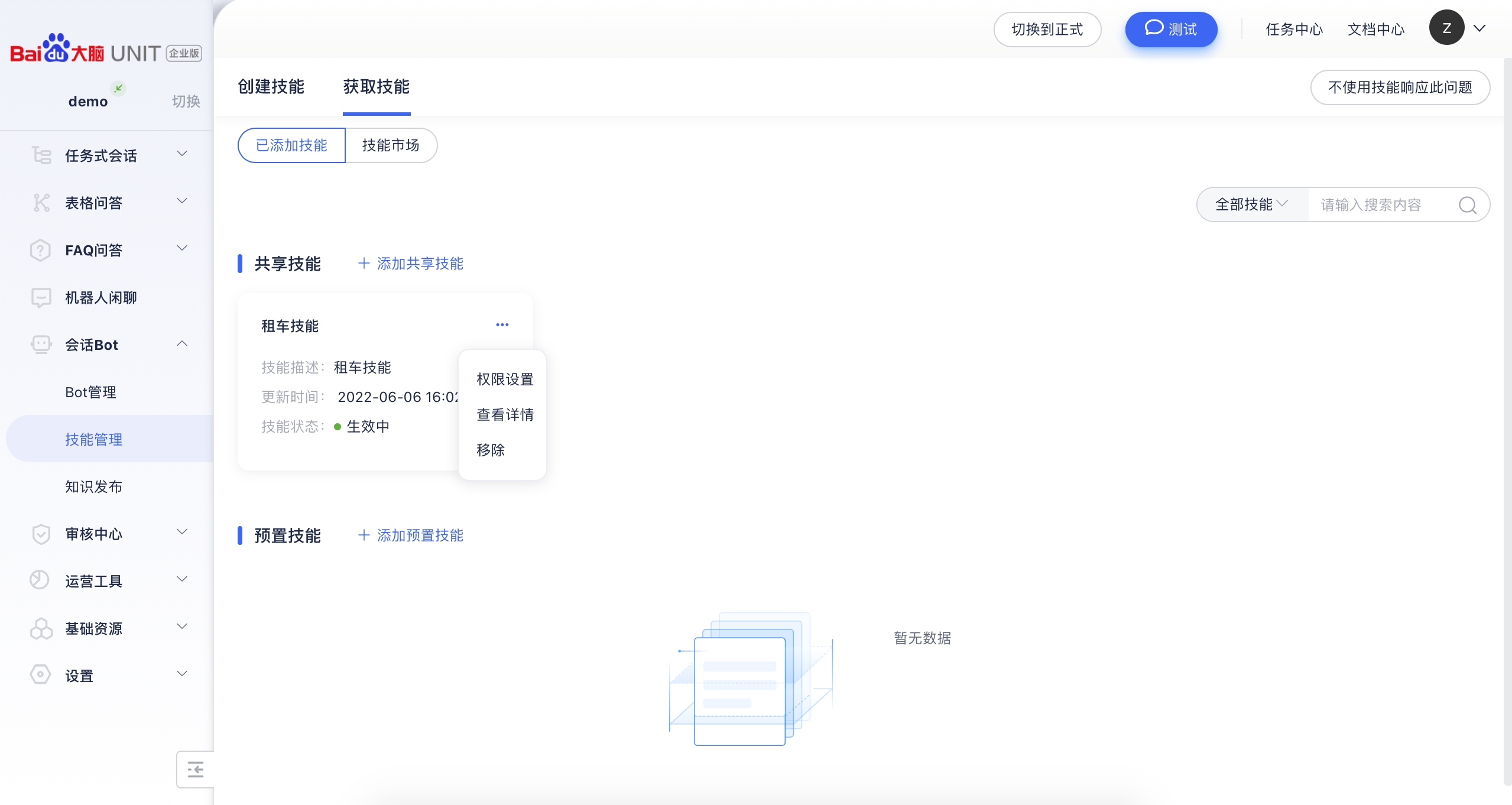The width and height of the screenshot is (1512, 805).
Task: Expand the 运营工具 menu chevron
Action: point(182,579)
